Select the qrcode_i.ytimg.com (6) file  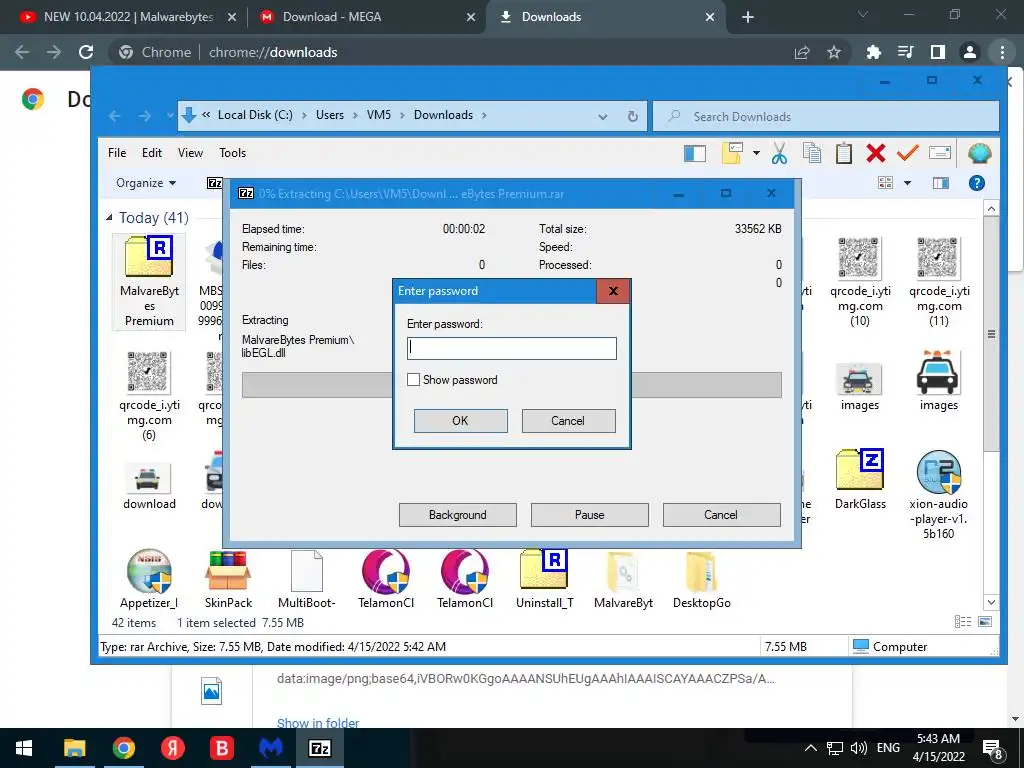pos(149,396)
